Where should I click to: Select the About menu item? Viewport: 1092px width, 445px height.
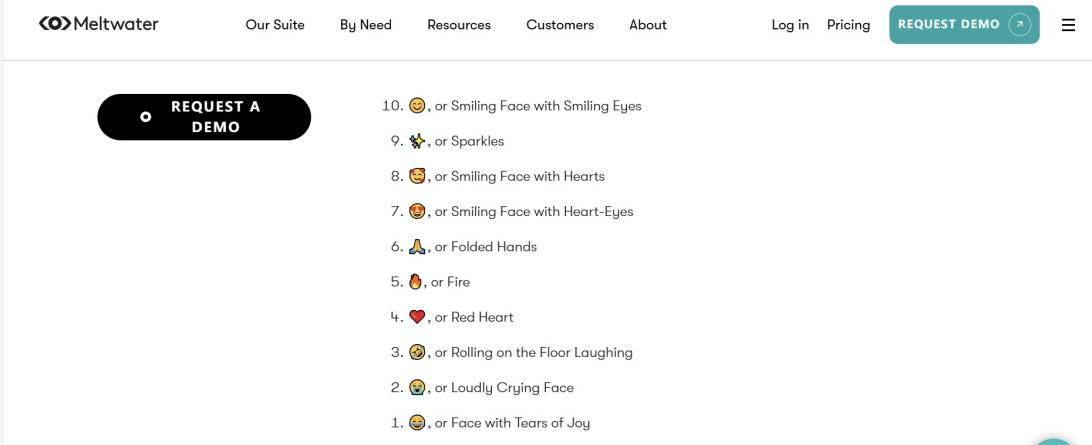[648, 25]
